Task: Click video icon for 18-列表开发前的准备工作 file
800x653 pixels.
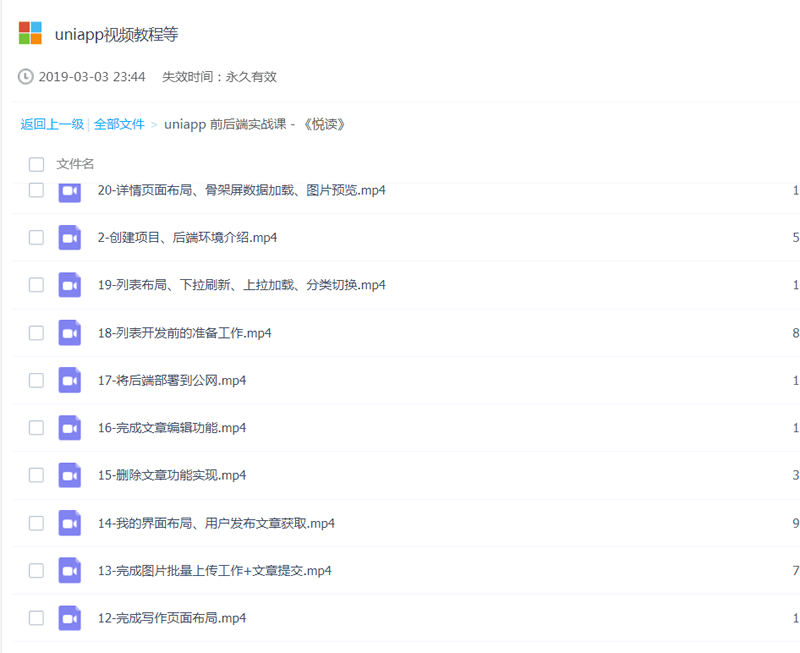Action: click(69, 333)
